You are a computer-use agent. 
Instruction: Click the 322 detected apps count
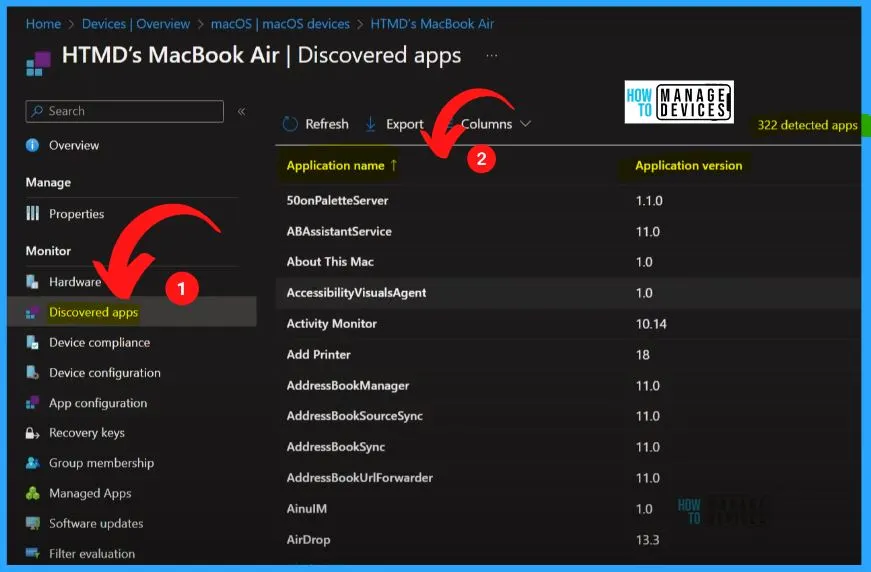[807, 126]
